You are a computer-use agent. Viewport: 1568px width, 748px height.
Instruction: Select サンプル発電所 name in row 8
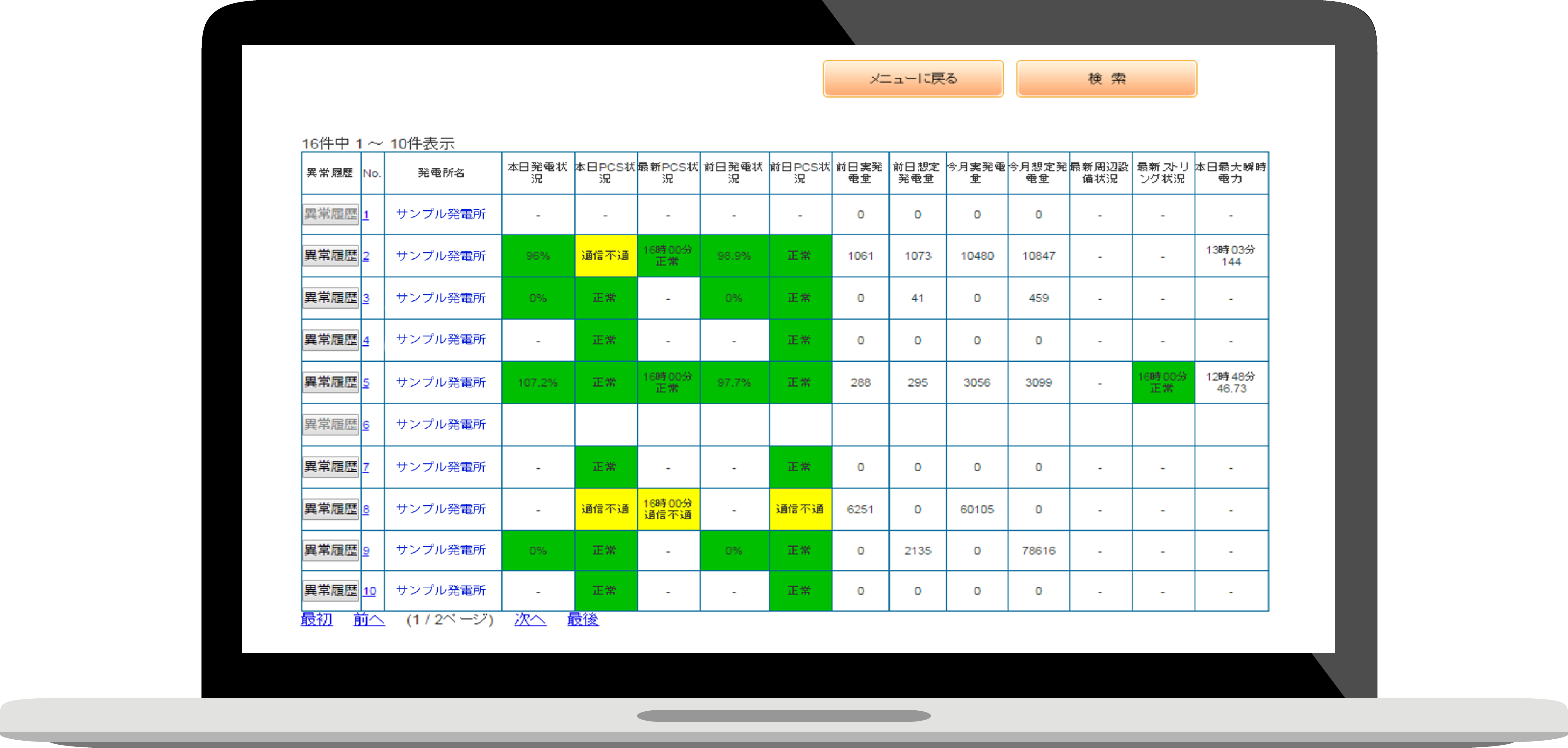pyautogui.click(x=441, y=509)
